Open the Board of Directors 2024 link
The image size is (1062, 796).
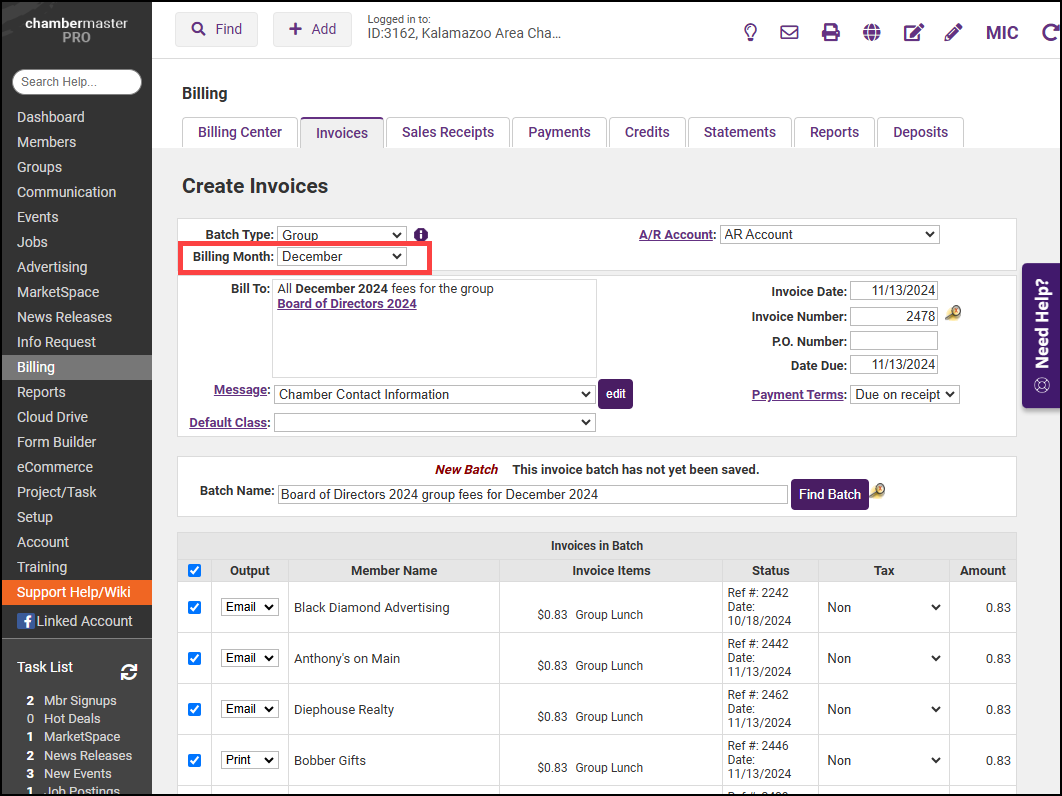(x=347, y=304)
